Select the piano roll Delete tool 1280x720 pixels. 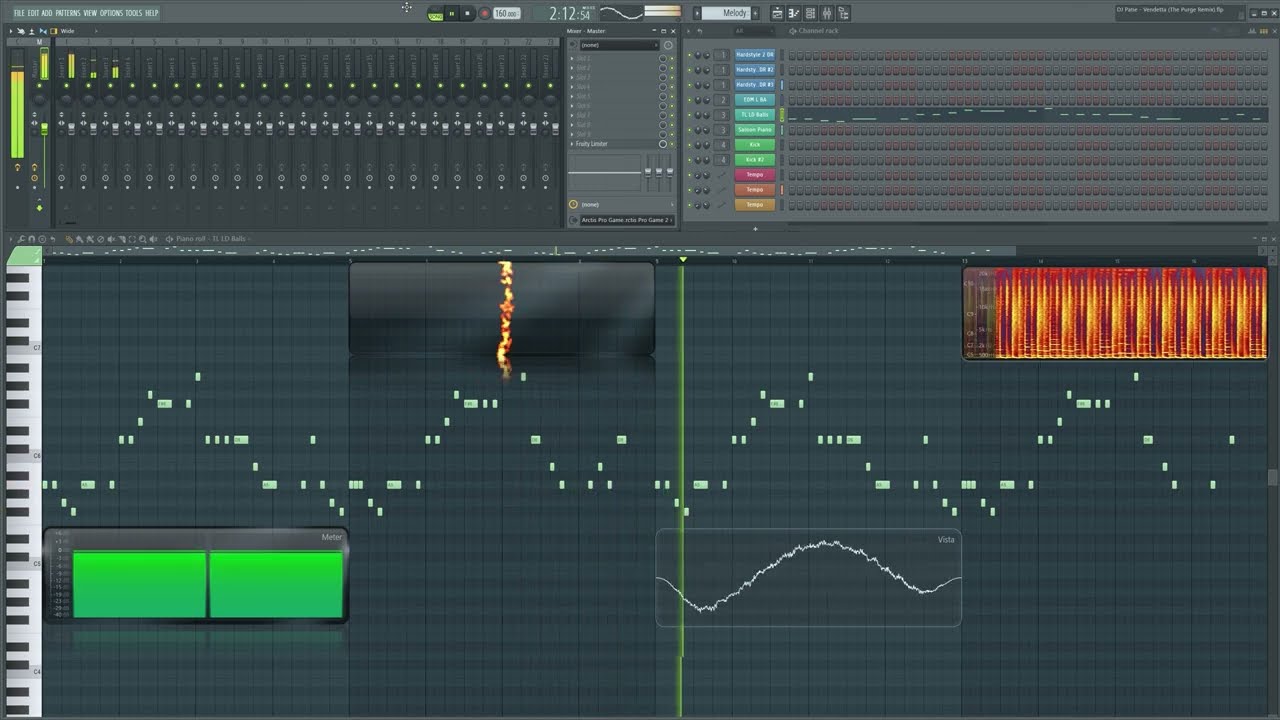pyautogui.click(x=100, y=239)
